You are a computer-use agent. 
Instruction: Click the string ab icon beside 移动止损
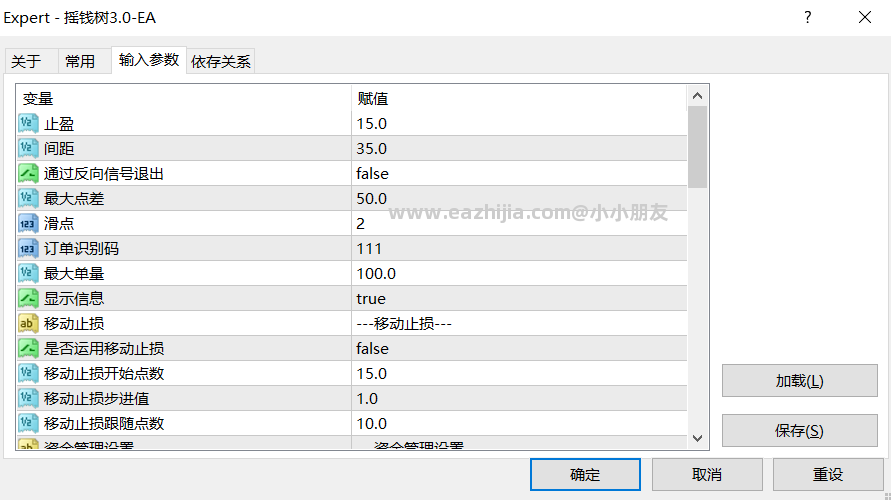coord(28,323)
